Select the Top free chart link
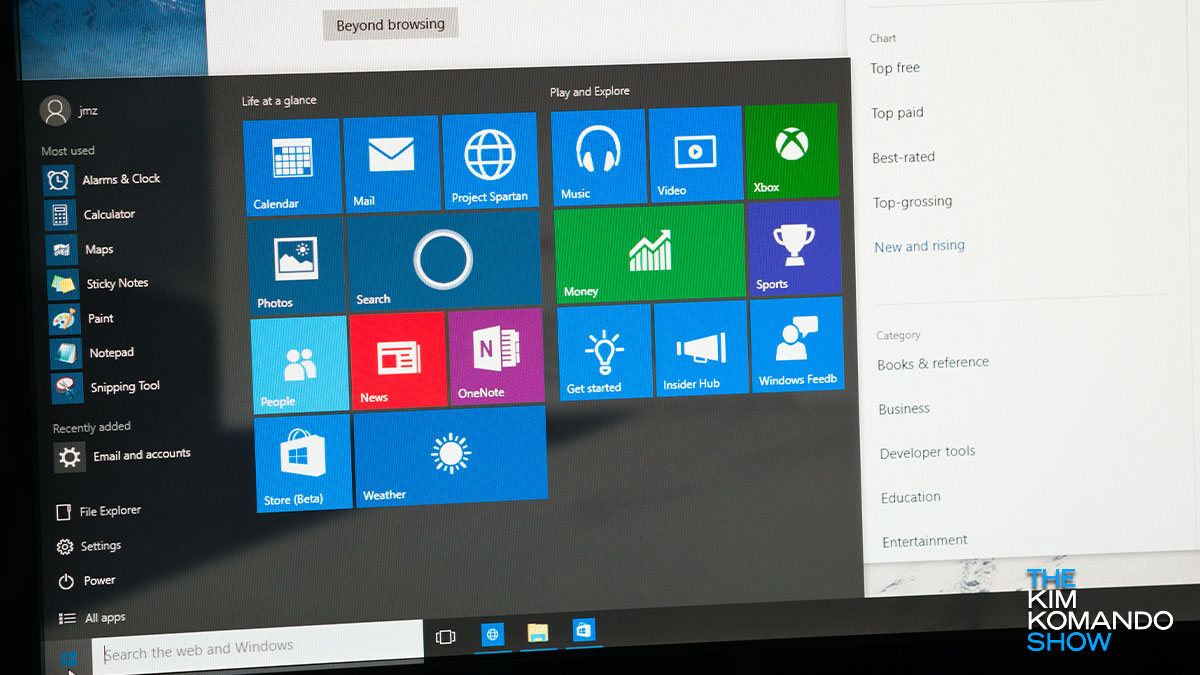Viewport: 1200px width, 675px height. pyautogui.click(x=895, y=68)
